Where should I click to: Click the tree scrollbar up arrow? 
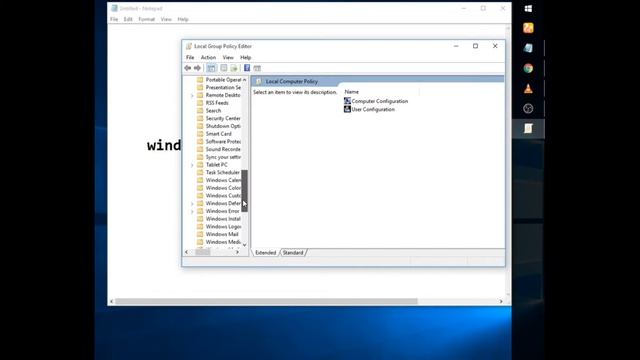pos(244,80)
